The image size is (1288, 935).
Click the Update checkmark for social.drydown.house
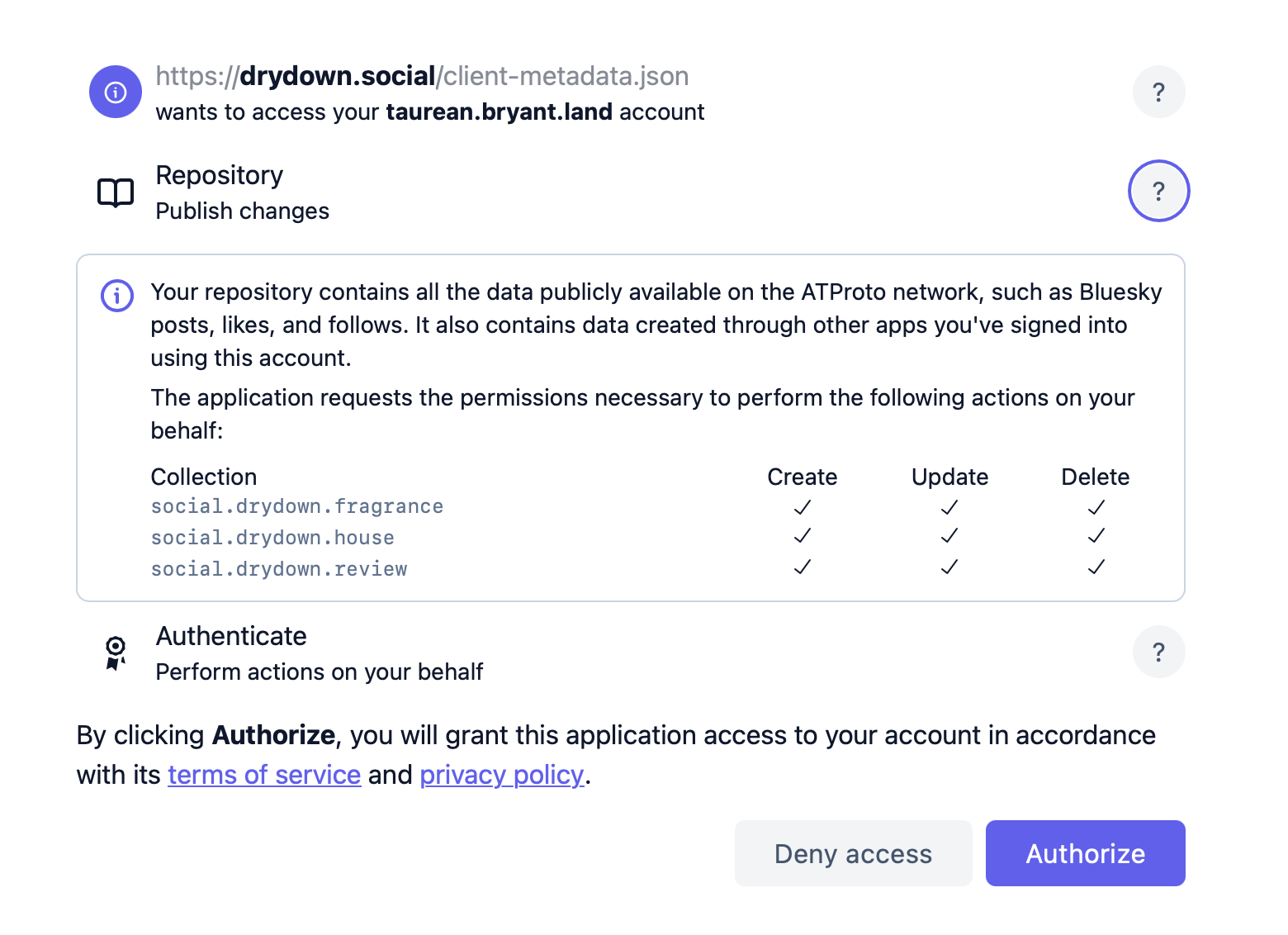coord(949,536)
